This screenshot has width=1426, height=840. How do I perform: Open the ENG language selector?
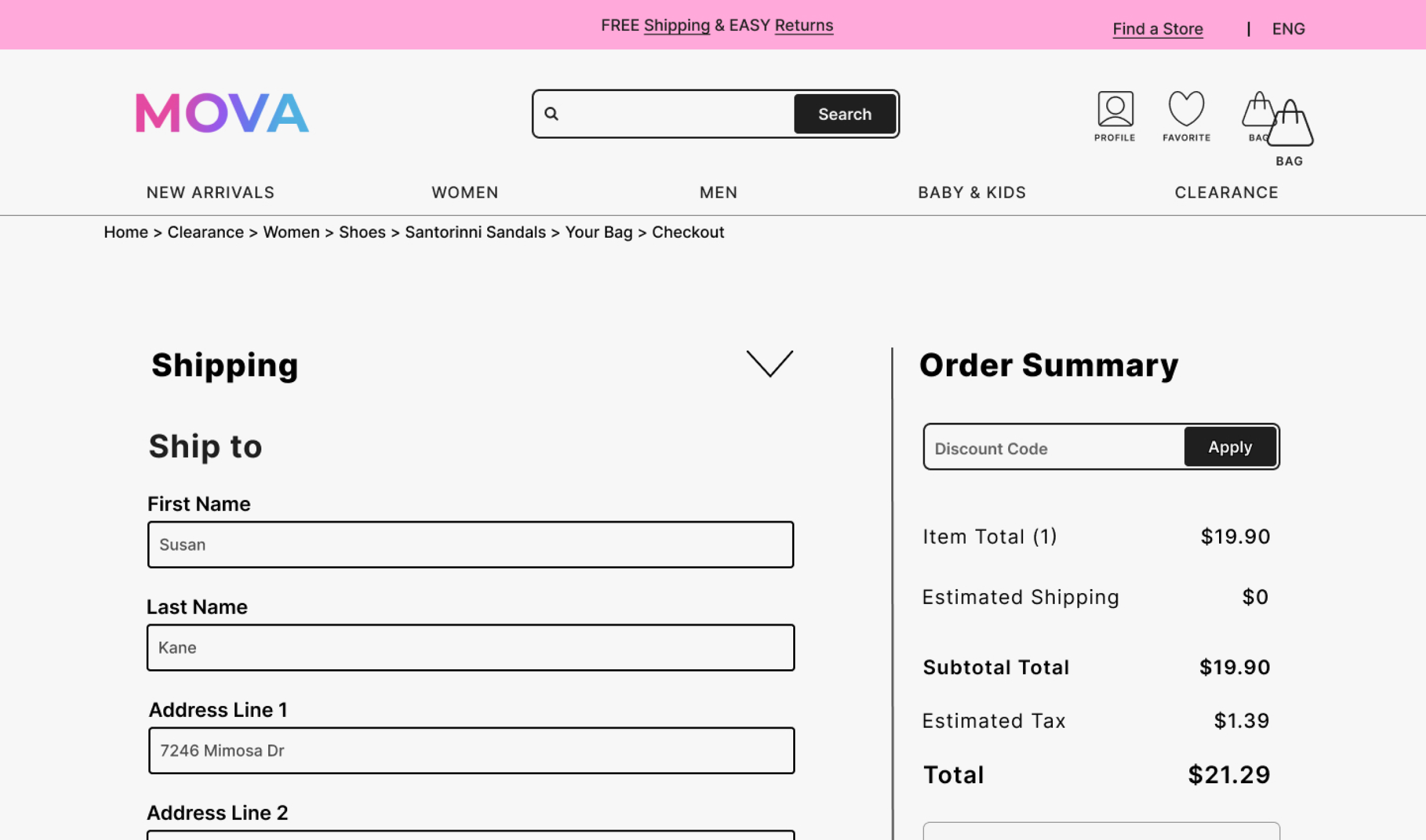click(x=1288, y=29)
